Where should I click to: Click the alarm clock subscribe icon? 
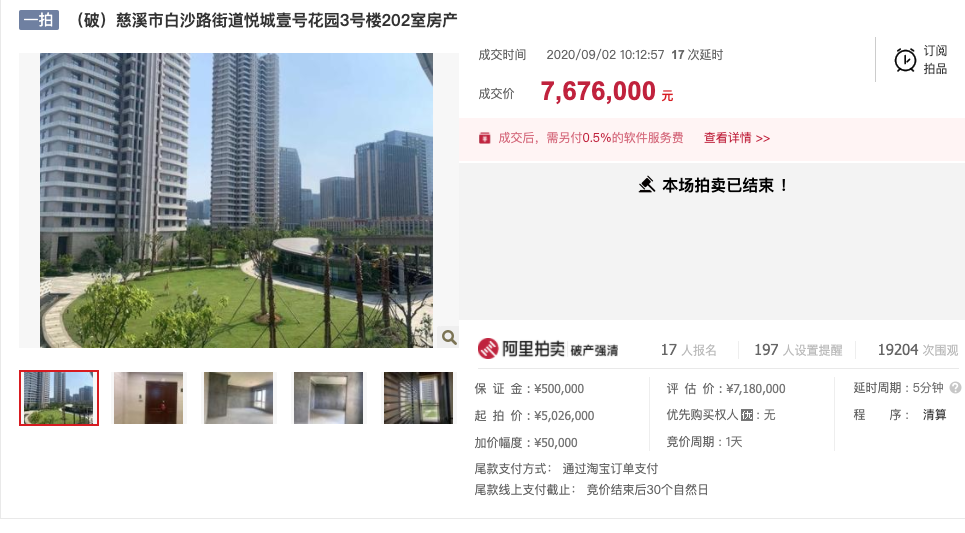[x=905, y=60]
